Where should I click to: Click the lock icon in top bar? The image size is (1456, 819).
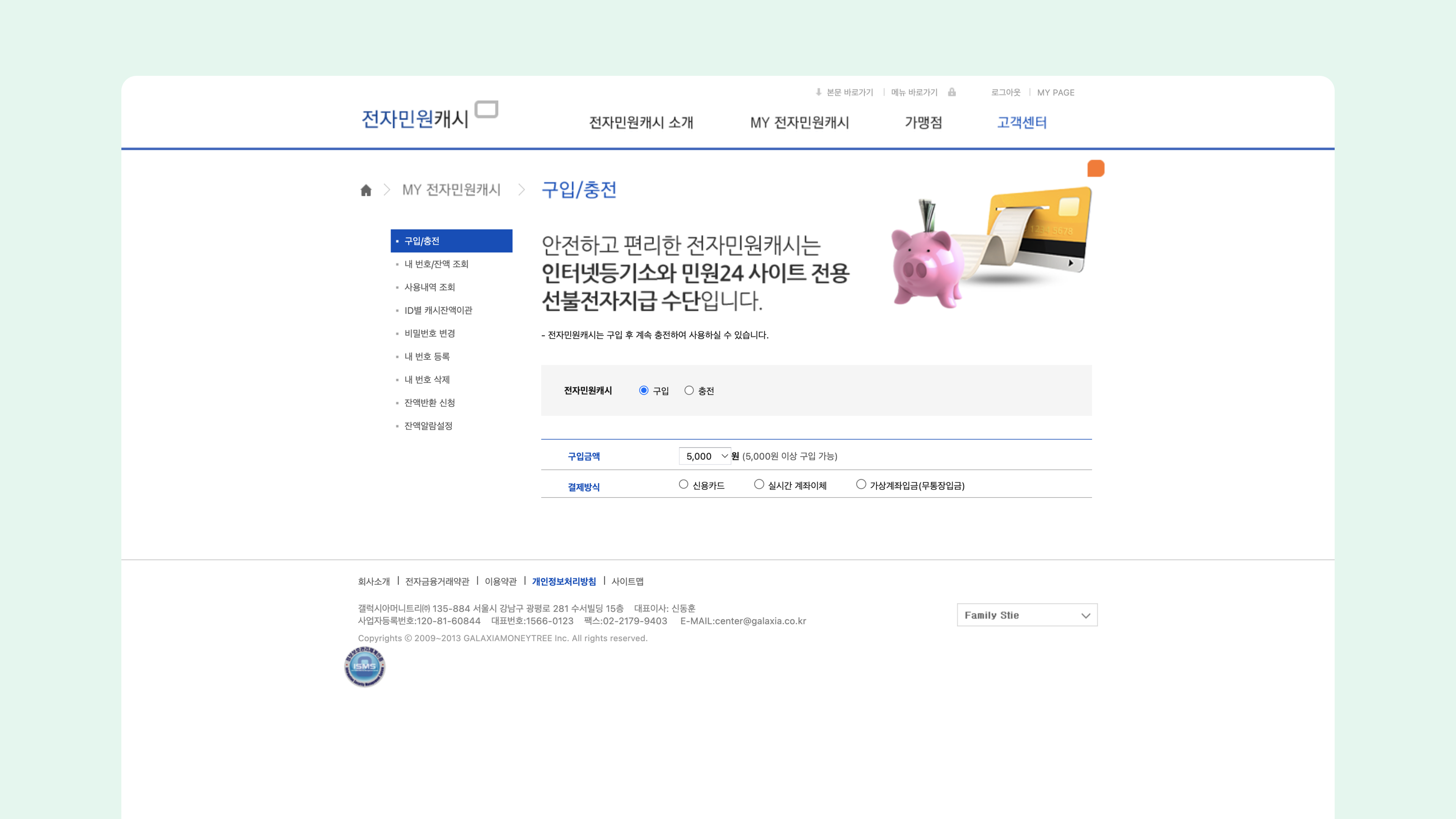952,92
